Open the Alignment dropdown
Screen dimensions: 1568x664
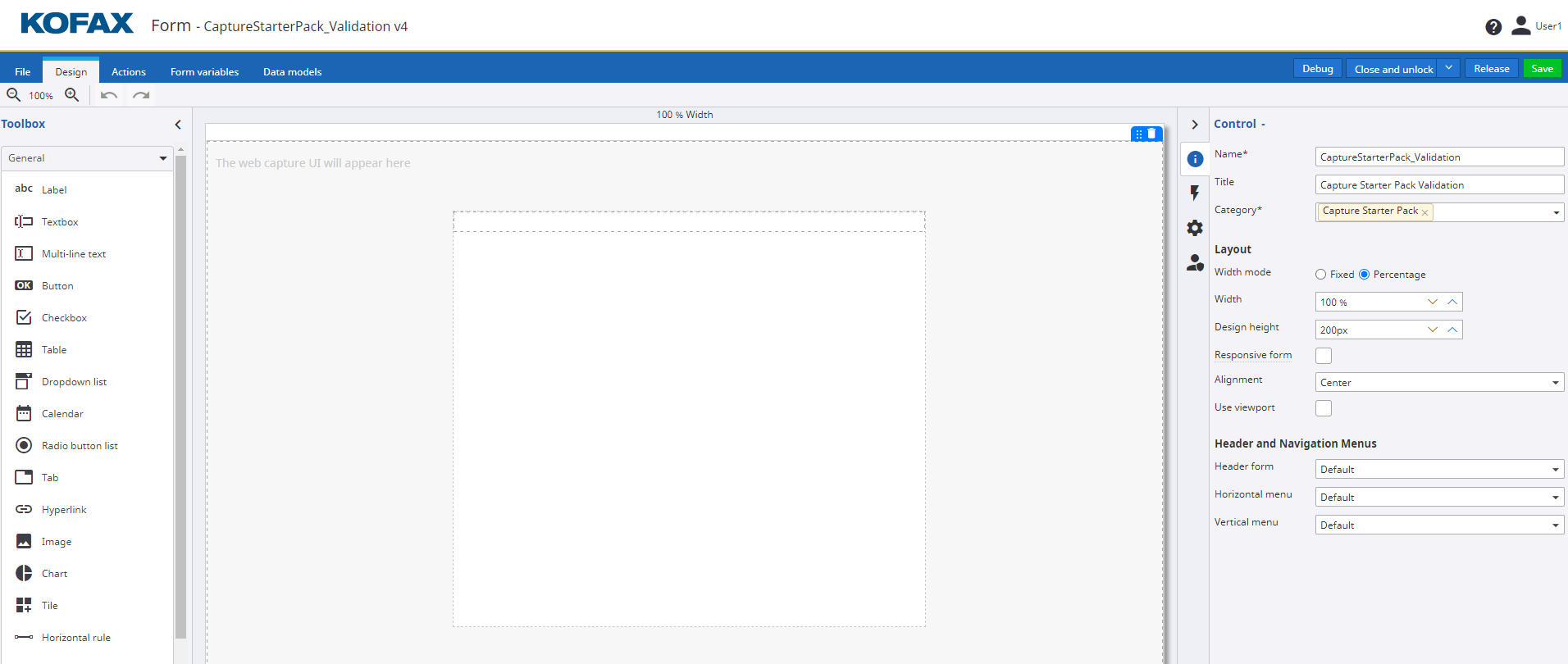point(1439,383)
